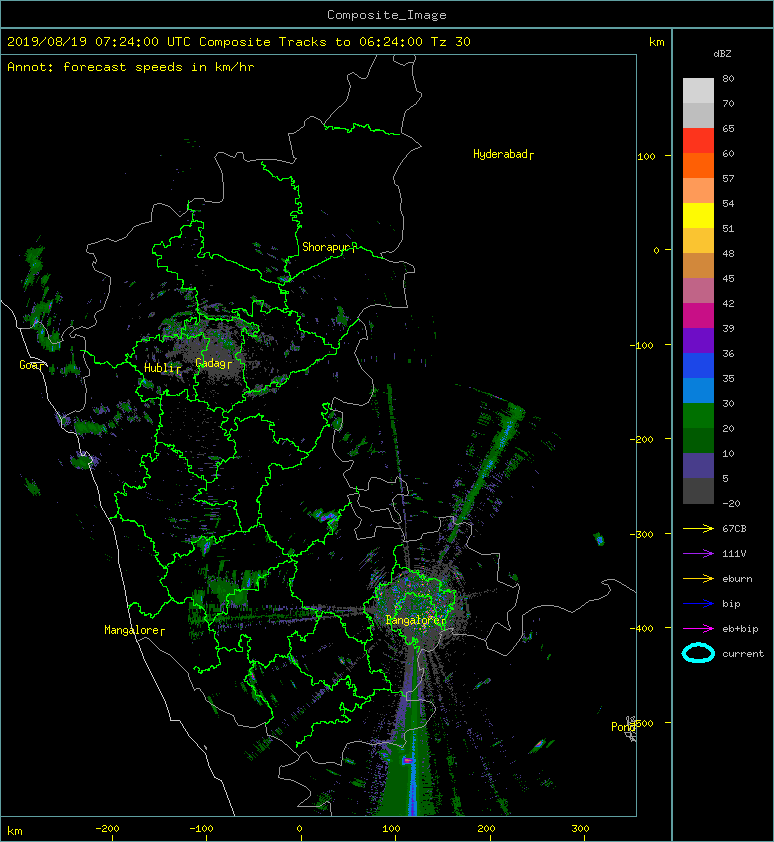Click the yellow 67CB track arrow icon
774x842 pixels.
pyautogui.click(x=698, y=528)
